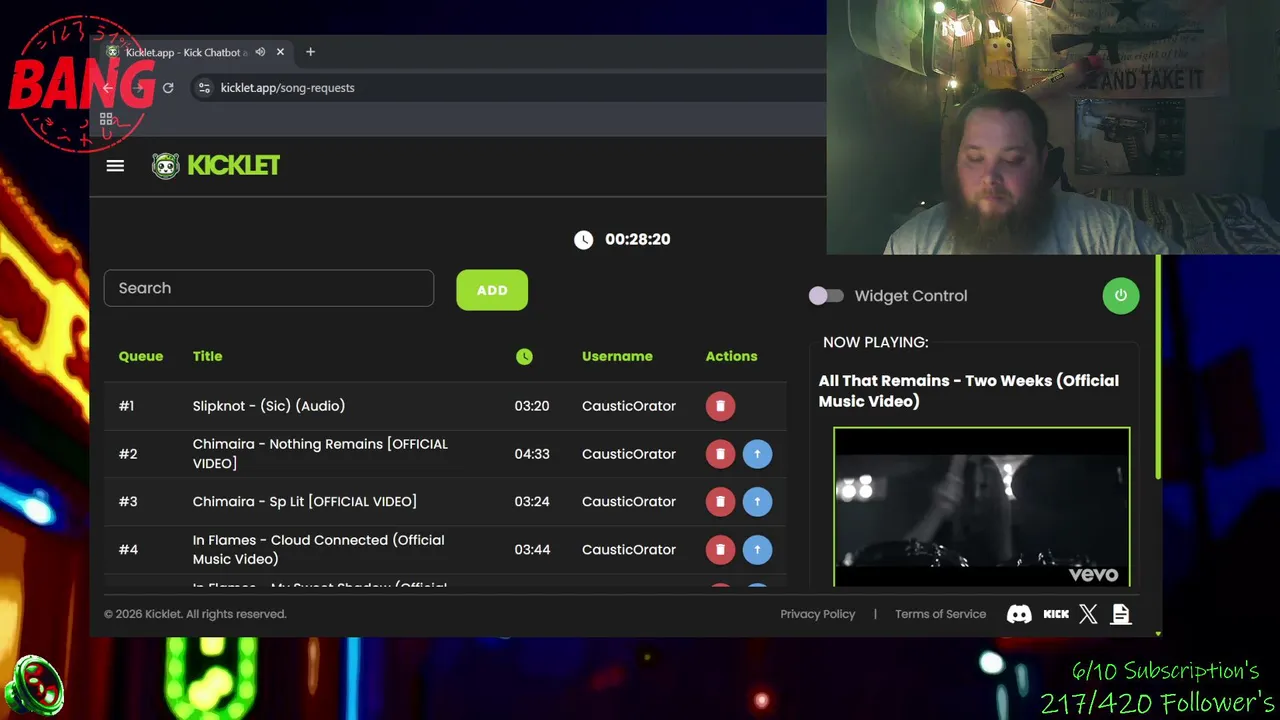Click the green power button
The image size is (1280, 720).
coord(1120,296)
